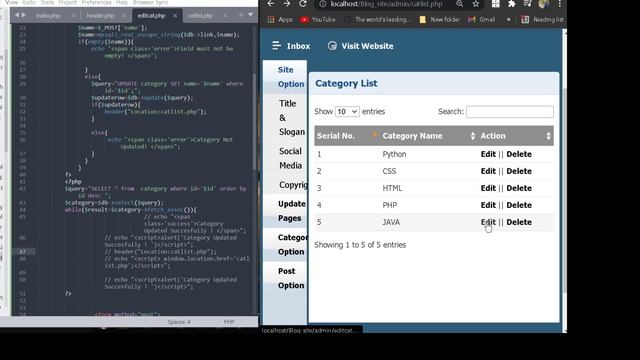
Task: Open the browser extensions puzzle icon
Action: point(511,4)
